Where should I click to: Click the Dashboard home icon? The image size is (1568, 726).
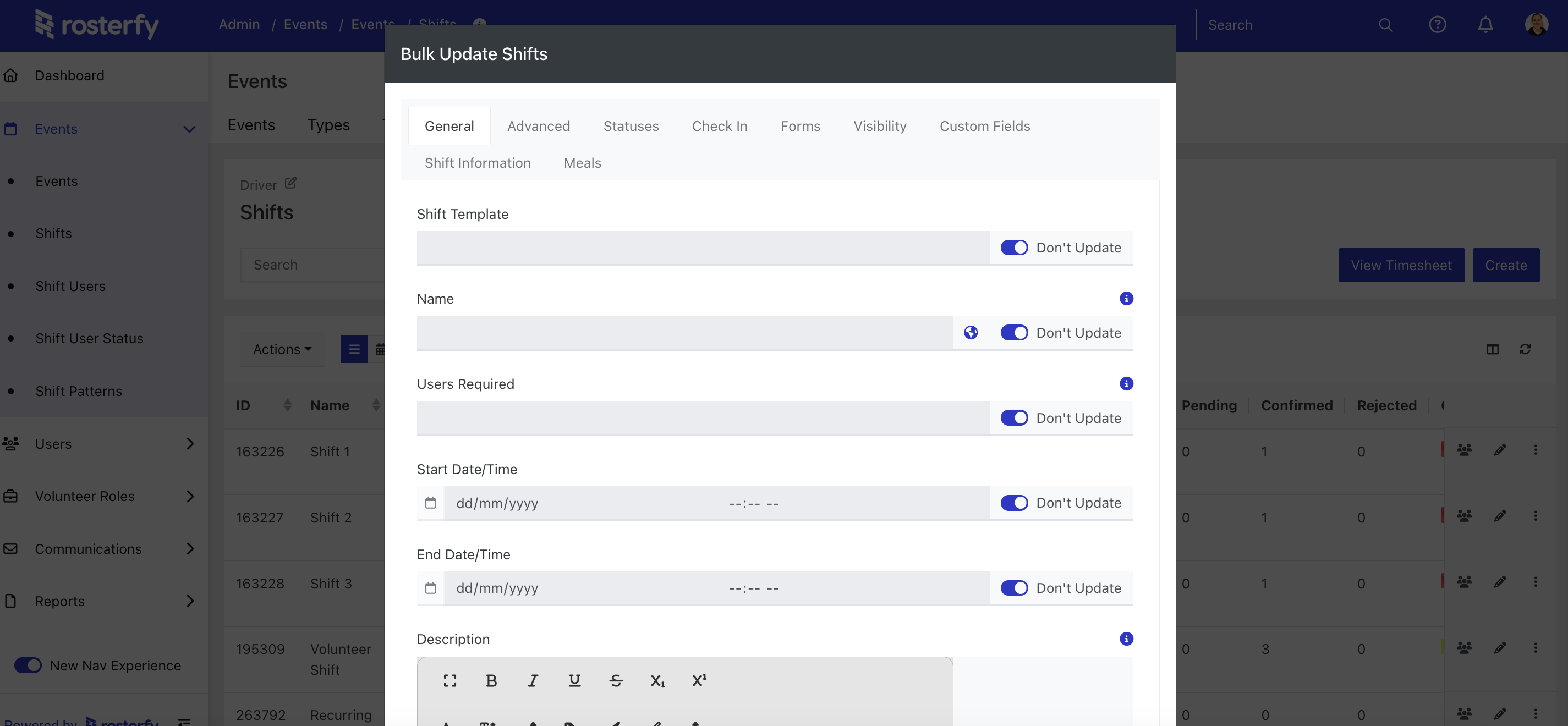(10, 75)
